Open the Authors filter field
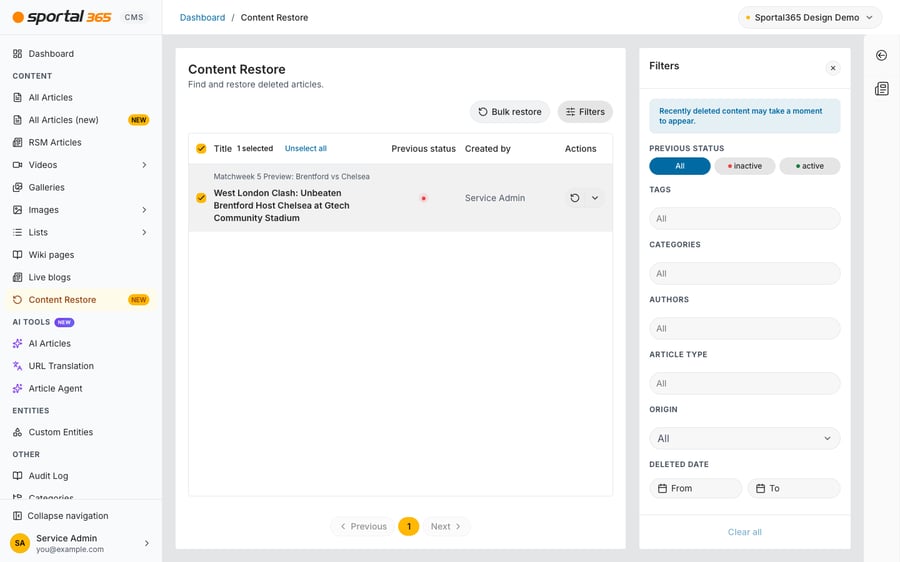 744,329
